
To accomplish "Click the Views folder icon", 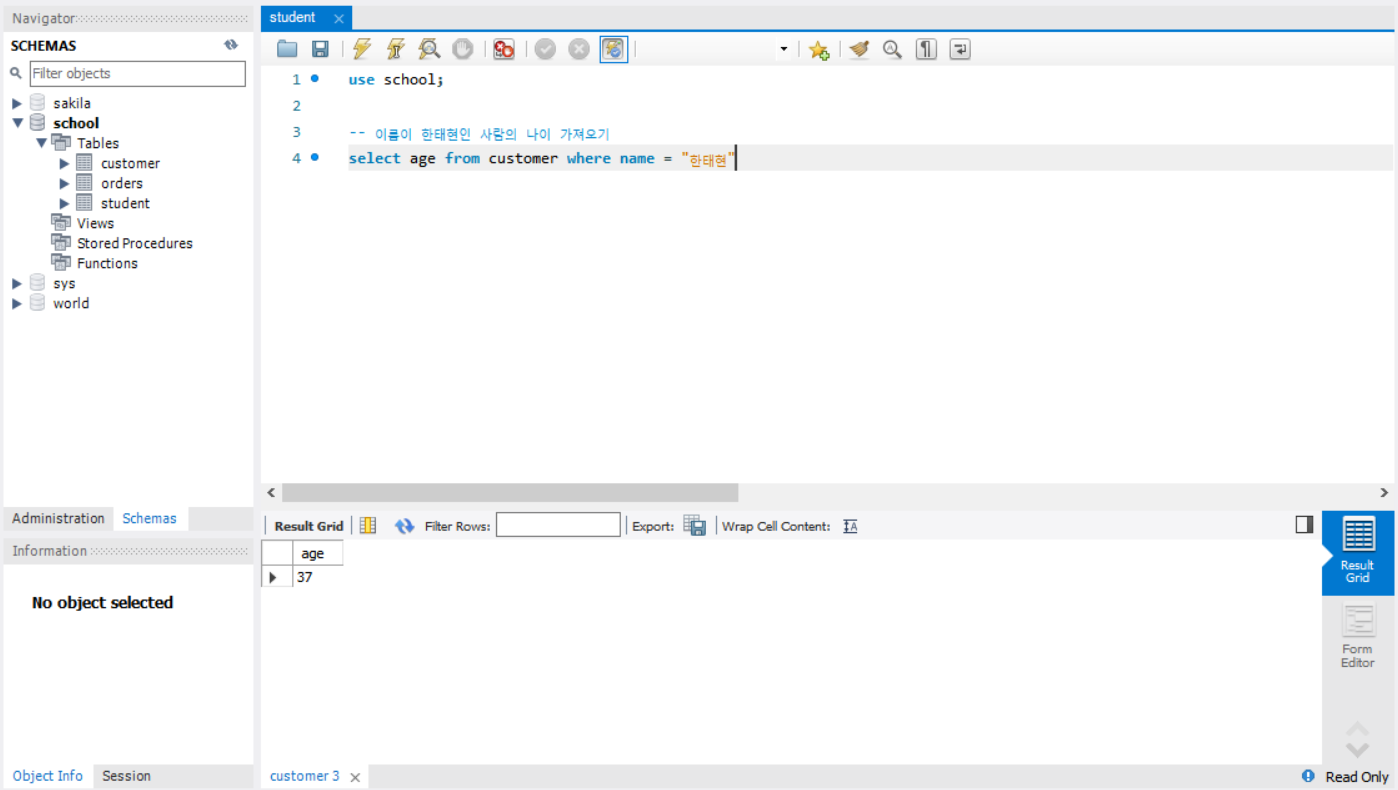I will pos(61,223).
